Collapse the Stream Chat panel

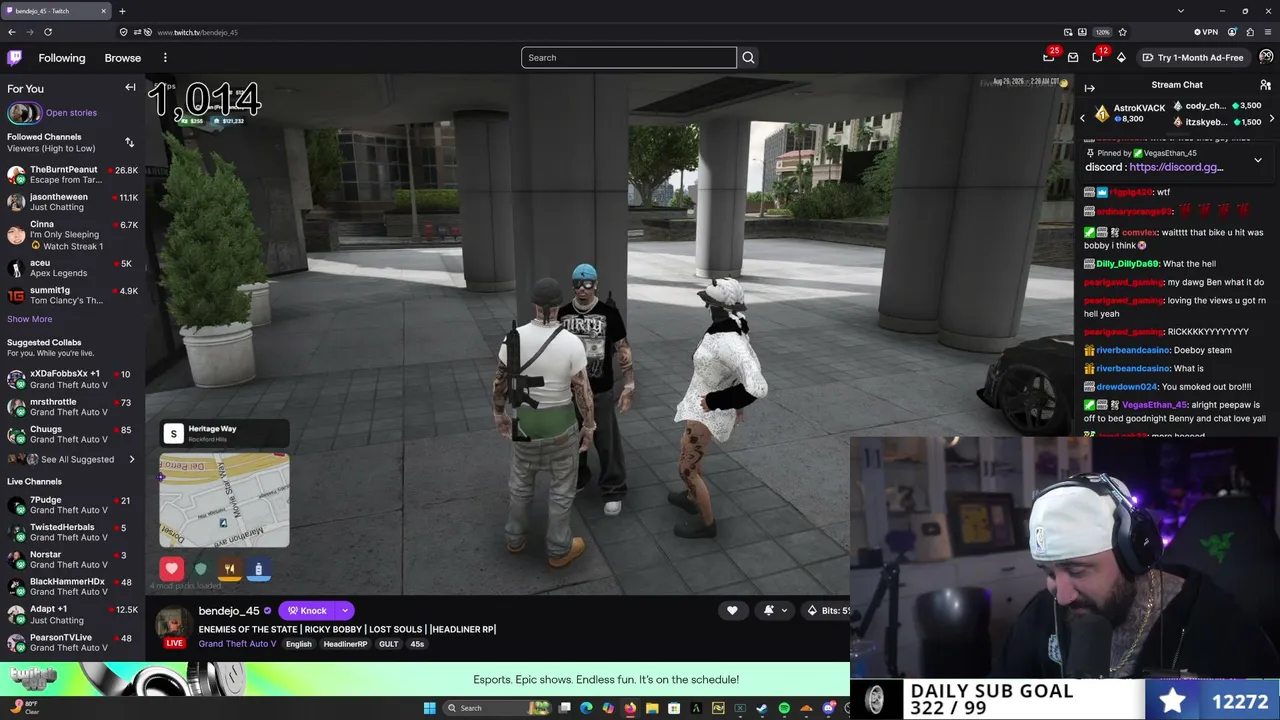tap(1090, 88)
